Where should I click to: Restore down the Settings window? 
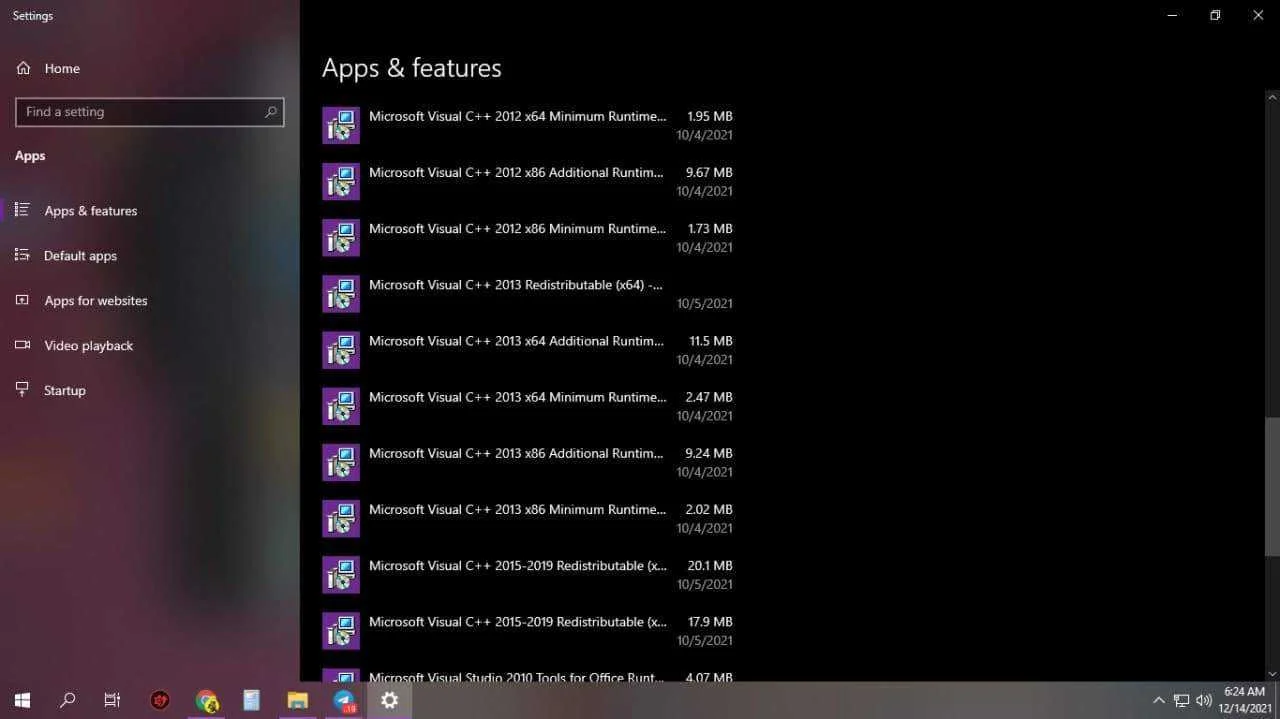(x=1215, y=15)
